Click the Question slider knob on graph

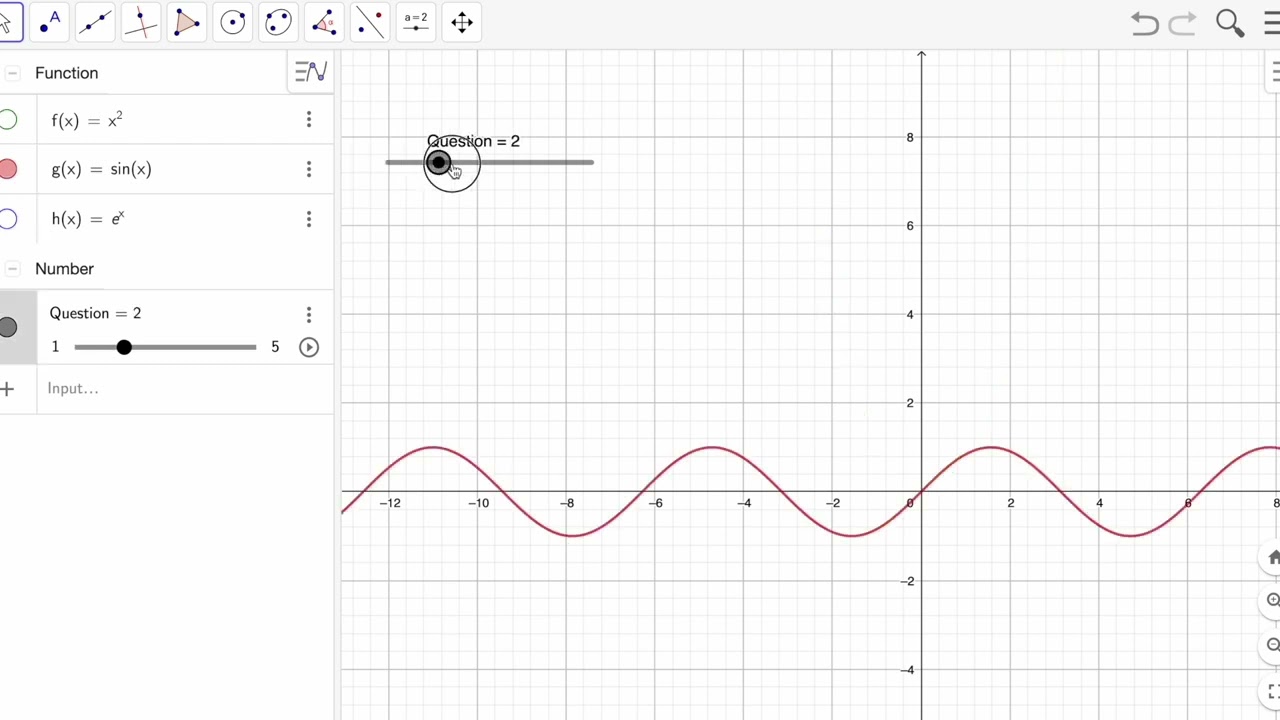click(439, 162)
